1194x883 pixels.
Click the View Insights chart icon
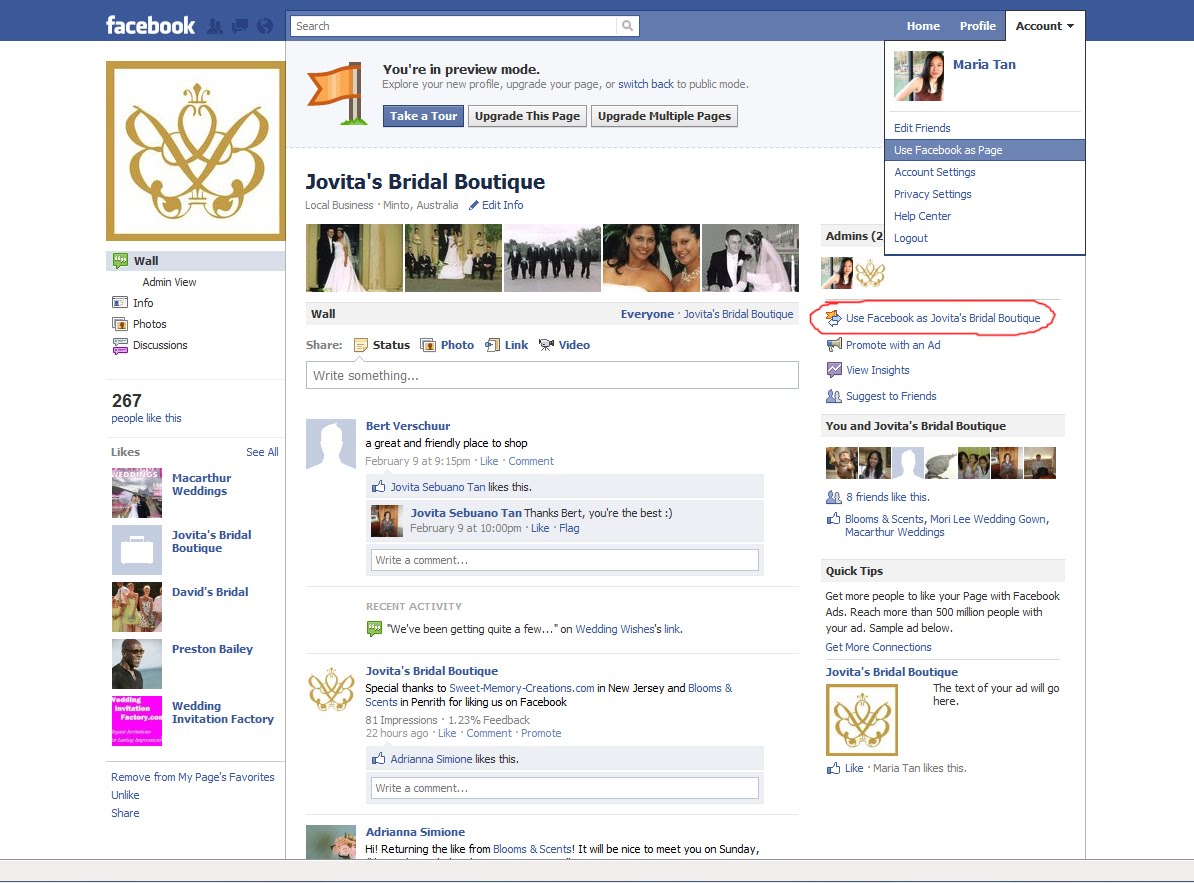pos(834,370)
